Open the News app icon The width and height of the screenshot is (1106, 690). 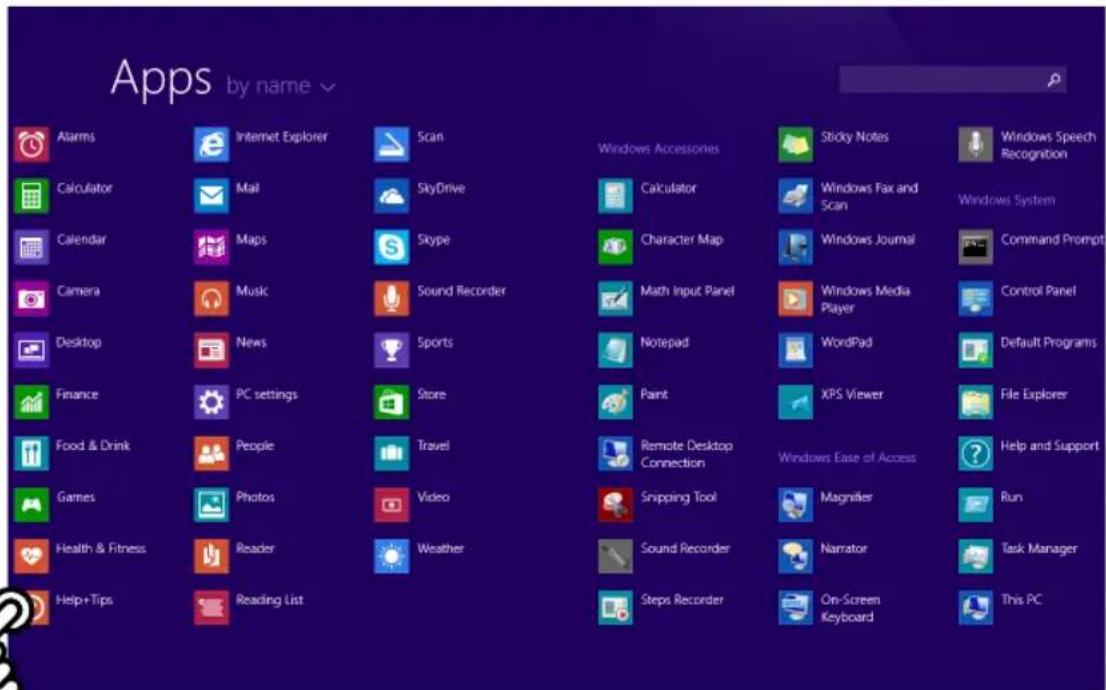[212, 351]
